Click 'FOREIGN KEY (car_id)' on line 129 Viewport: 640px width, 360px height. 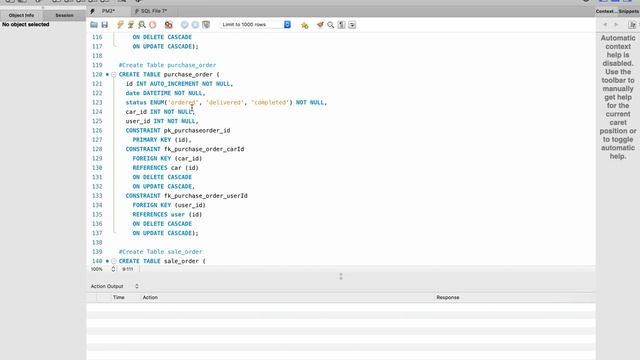tap(167, 159)
